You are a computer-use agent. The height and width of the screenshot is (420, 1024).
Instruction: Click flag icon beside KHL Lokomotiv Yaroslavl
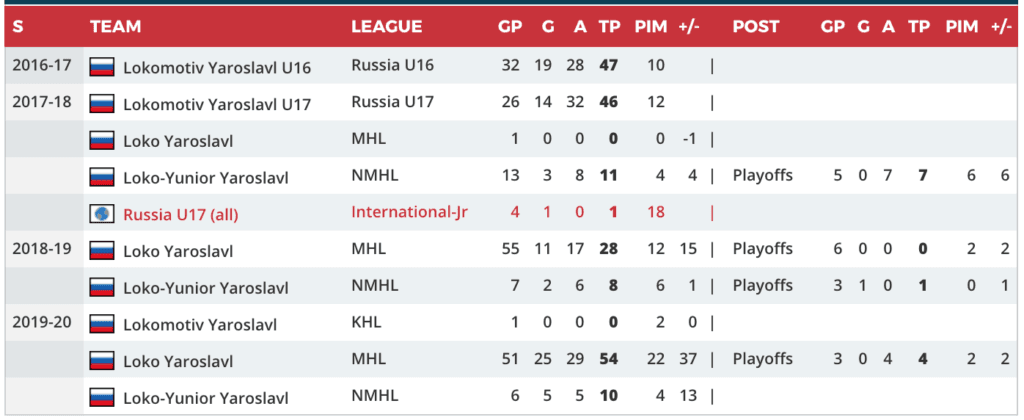(x=102, y=324)
